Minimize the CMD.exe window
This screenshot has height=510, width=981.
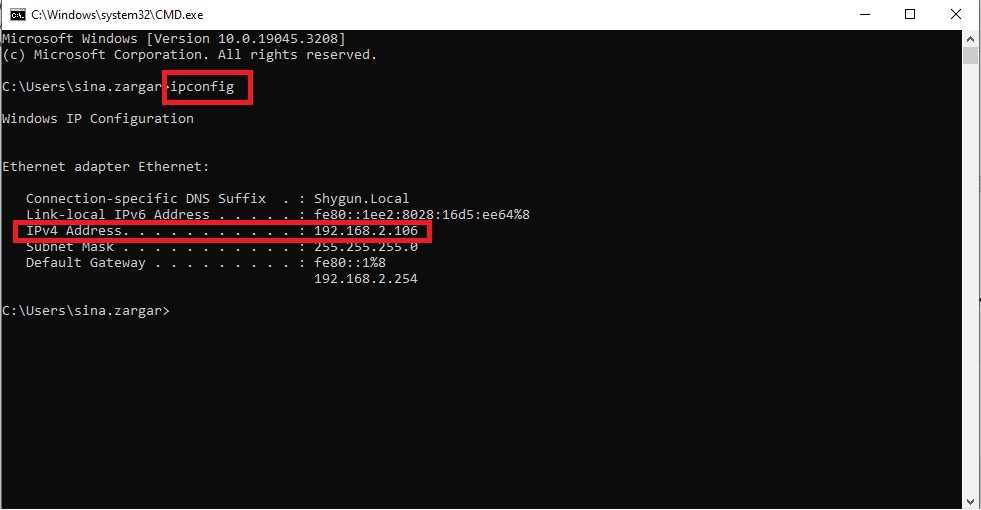pos(865,14)
